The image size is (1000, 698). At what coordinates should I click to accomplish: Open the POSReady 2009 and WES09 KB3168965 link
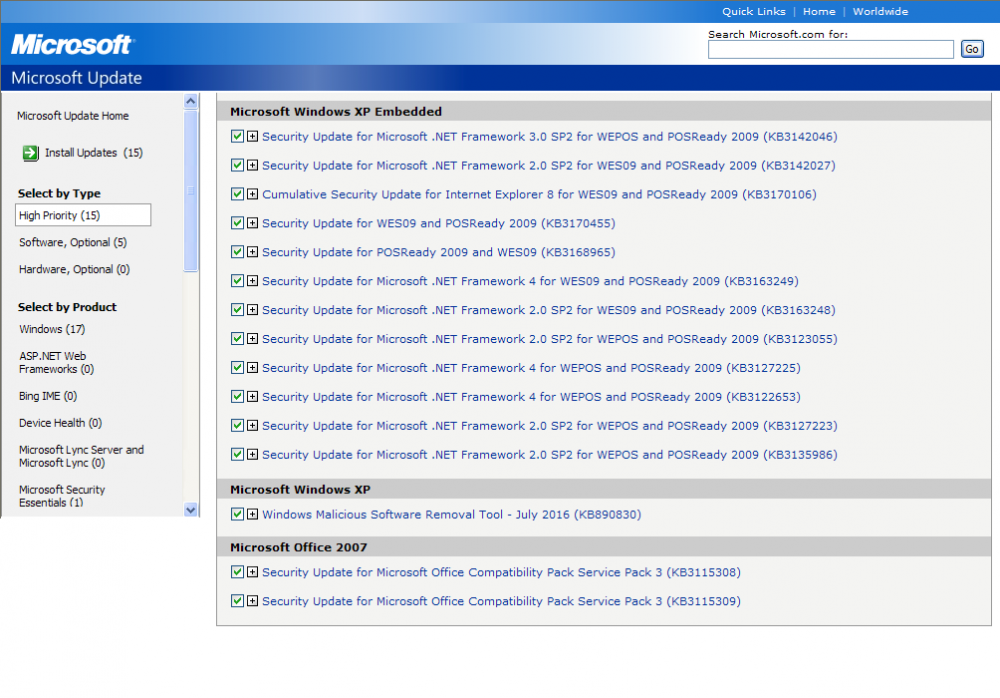(439, 252)
